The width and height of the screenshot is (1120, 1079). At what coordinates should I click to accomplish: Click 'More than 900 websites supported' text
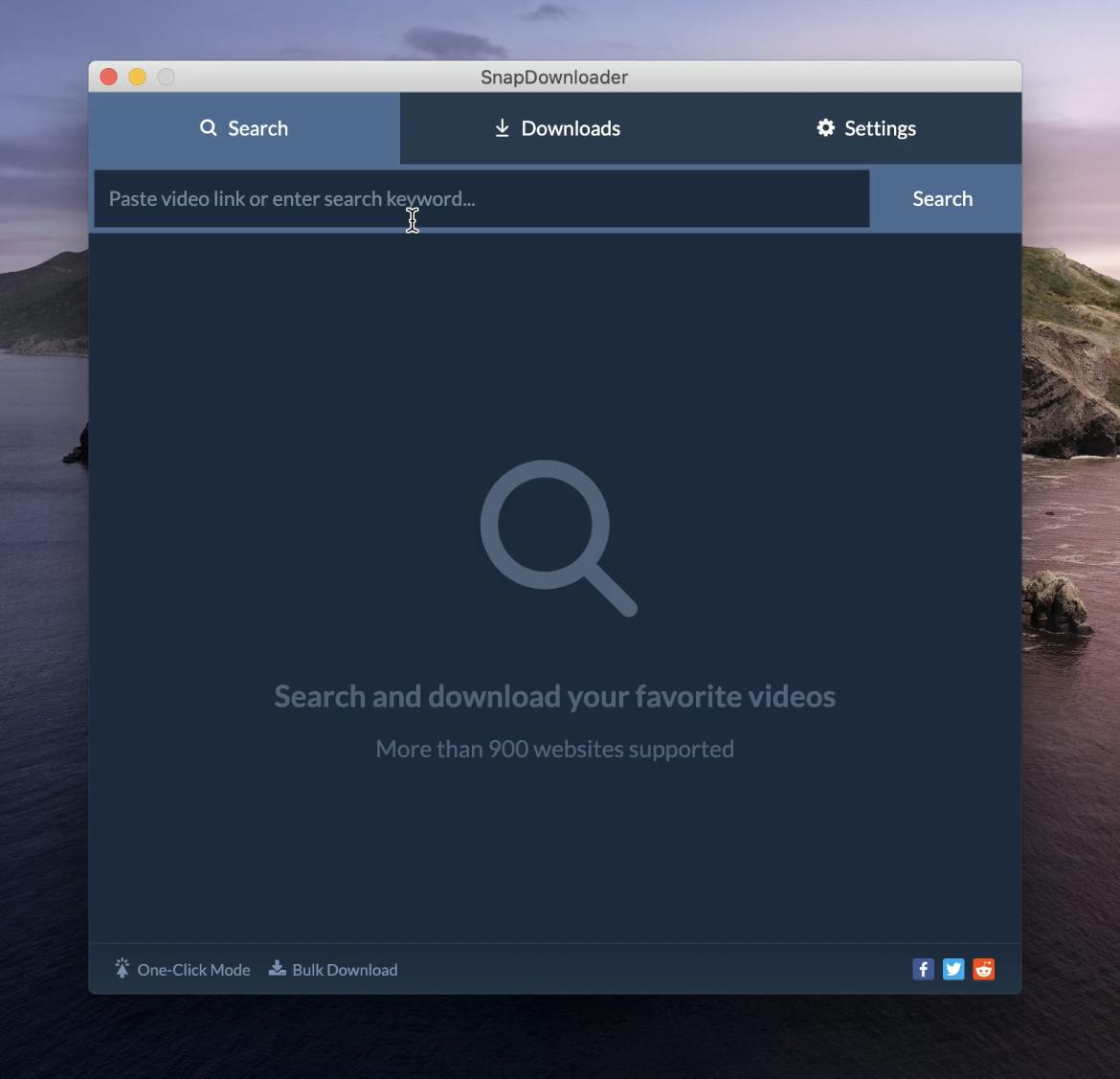(x=555, y=749)
